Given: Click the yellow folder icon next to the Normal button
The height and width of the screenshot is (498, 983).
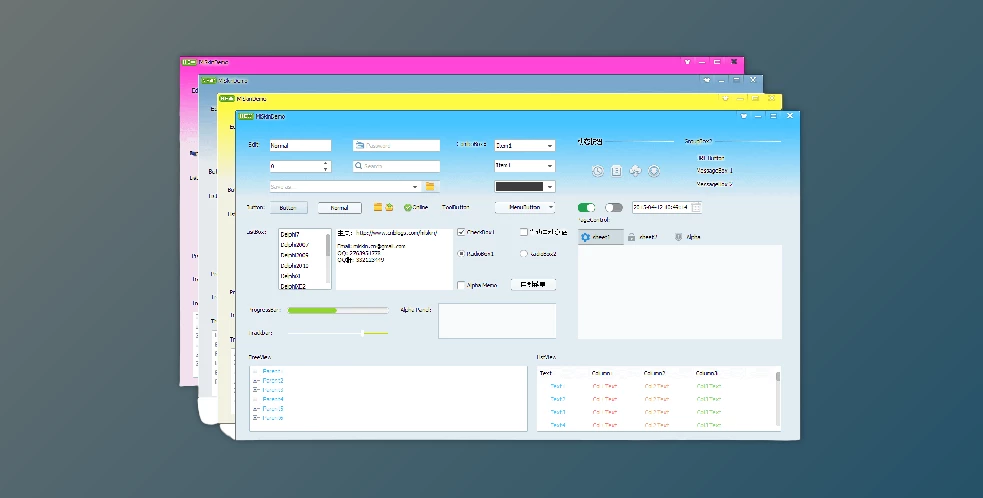Looking at the screenshot, I should point(378,207).
